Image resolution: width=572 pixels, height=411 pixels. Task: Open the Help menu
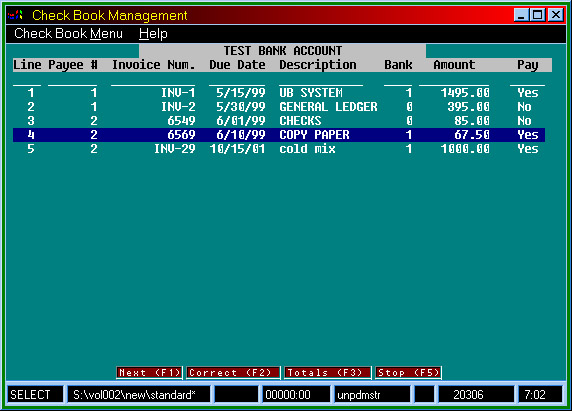tap(153, 34)
